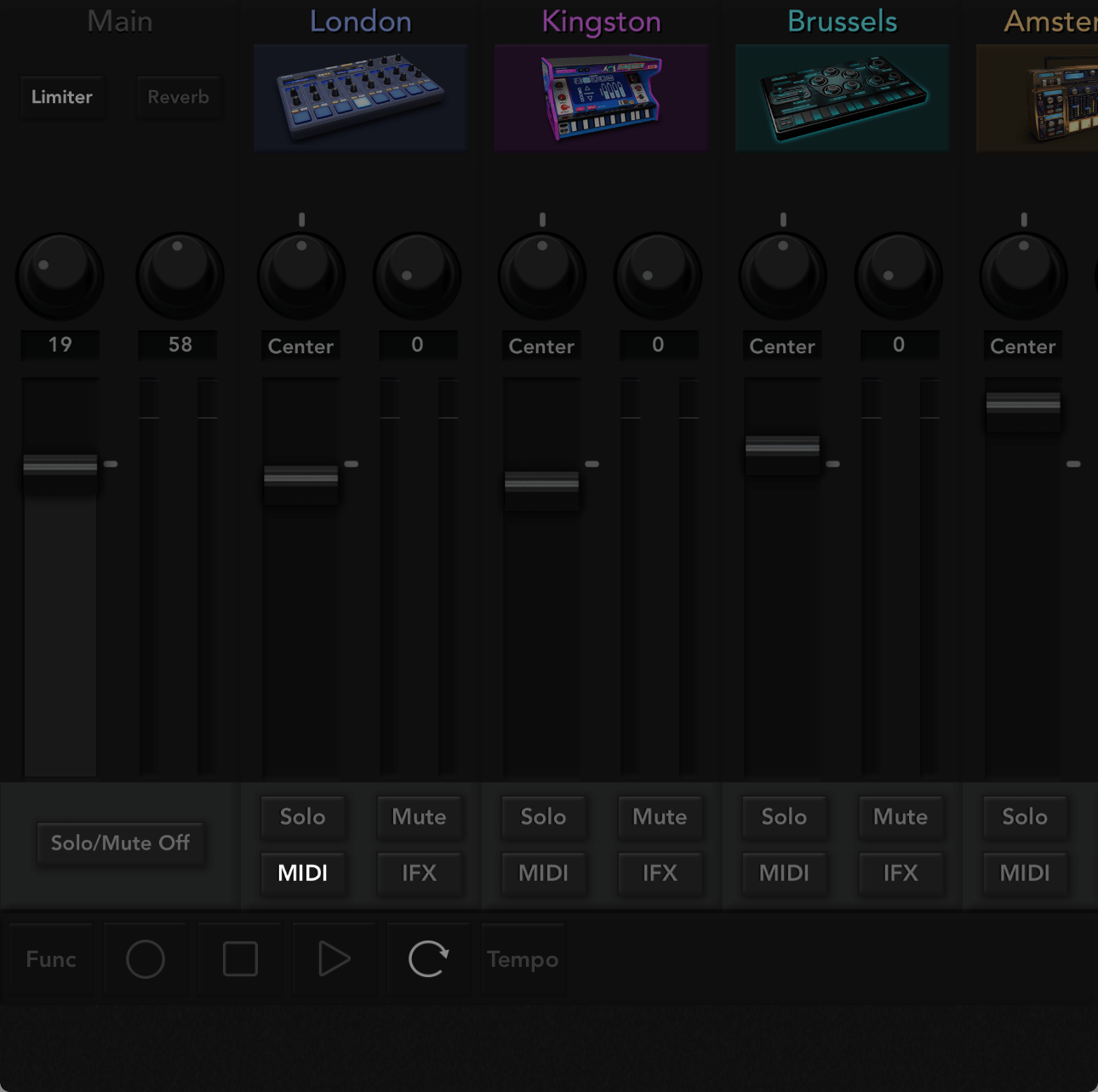Open the Func menu
The width and height of the screenshot is (1098, 1092).
coord(51,959)
